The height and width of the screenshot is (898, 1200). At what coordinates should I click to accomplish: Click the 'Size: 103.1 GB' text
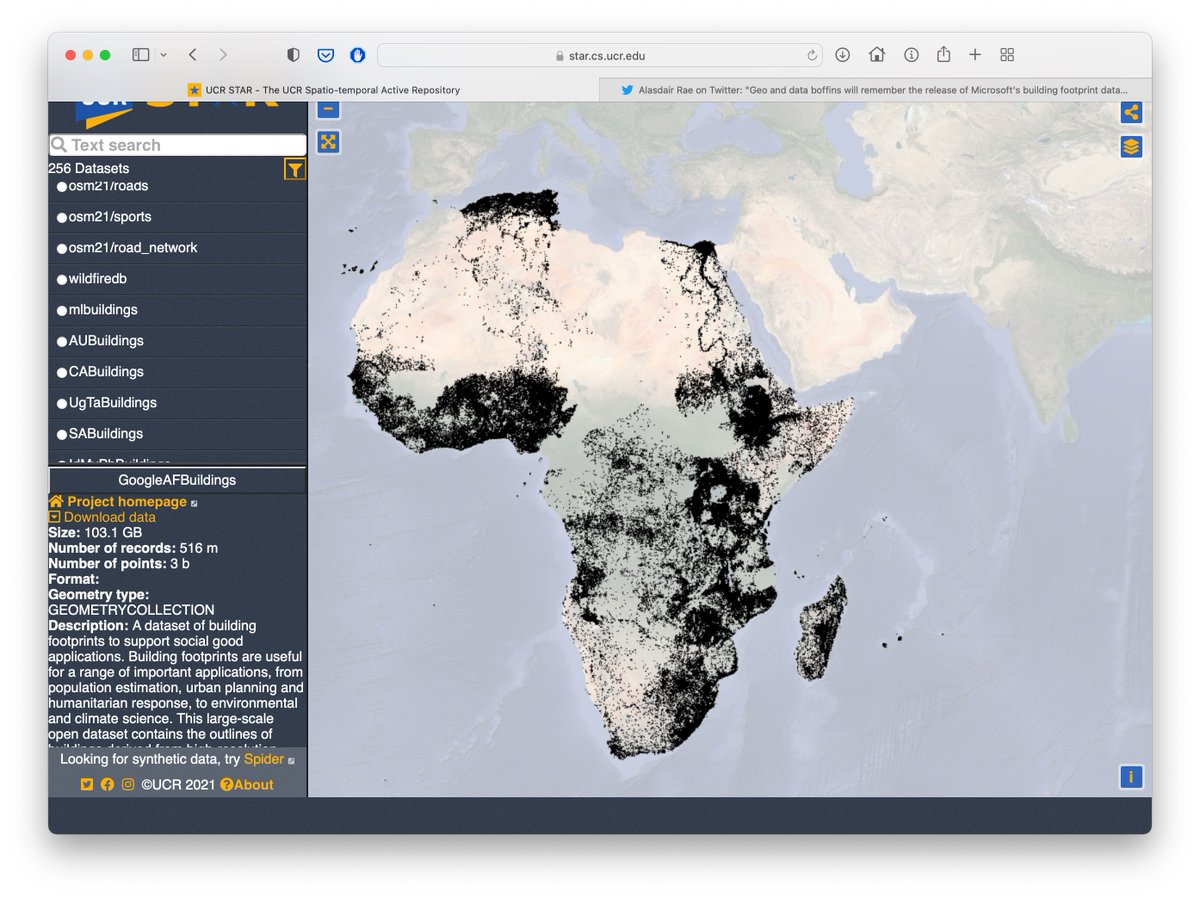point(95,533)
